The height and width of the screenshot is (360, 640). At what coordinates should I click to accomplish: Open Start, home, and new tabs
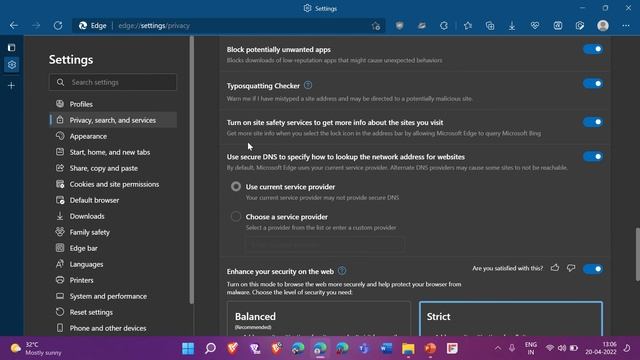pyautogui.click(x=113, y=152)
